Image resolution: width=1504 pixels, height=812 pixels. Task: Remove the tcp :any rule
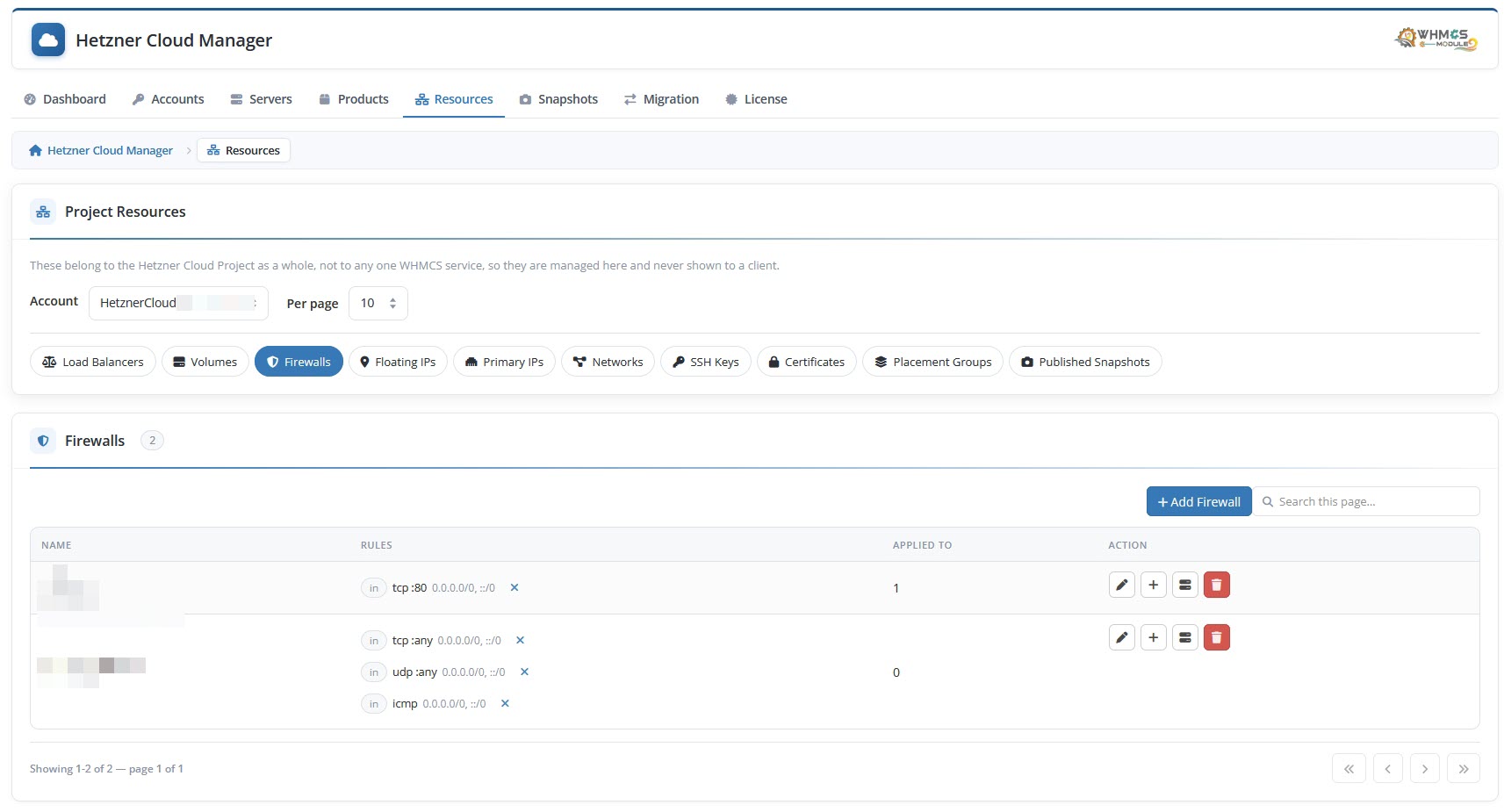pos(520,640)
